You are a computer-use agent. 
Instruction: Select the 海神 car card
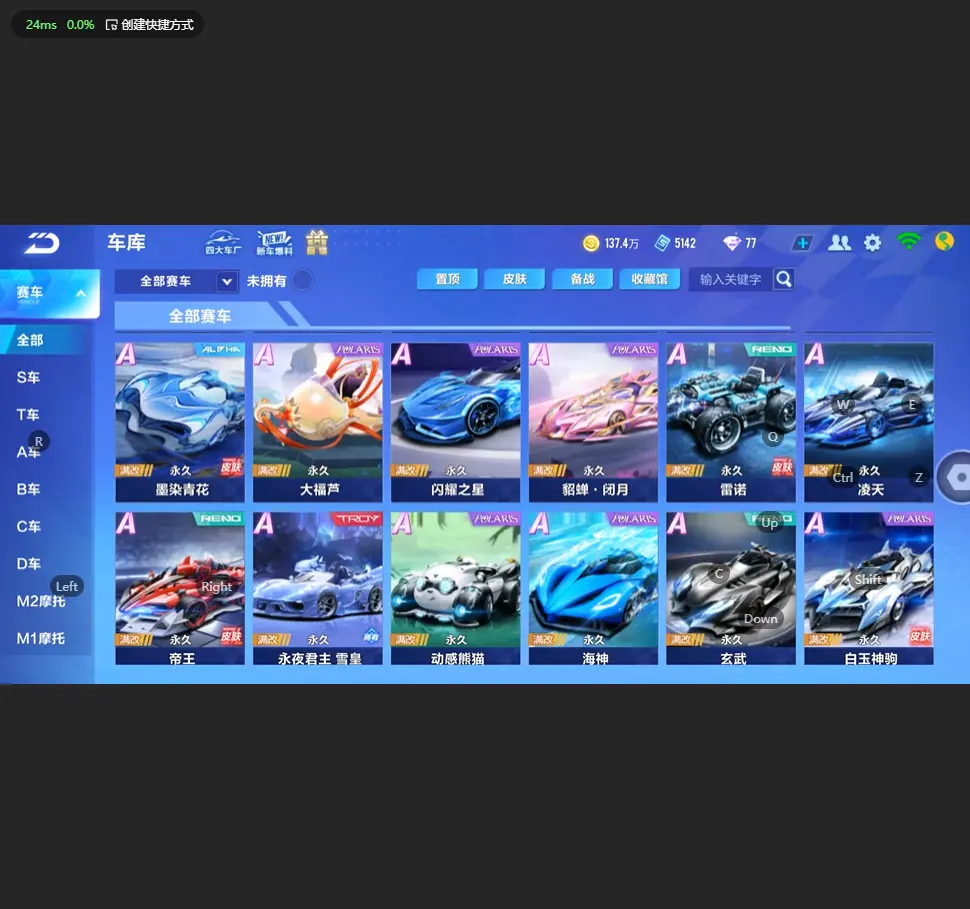593,589
